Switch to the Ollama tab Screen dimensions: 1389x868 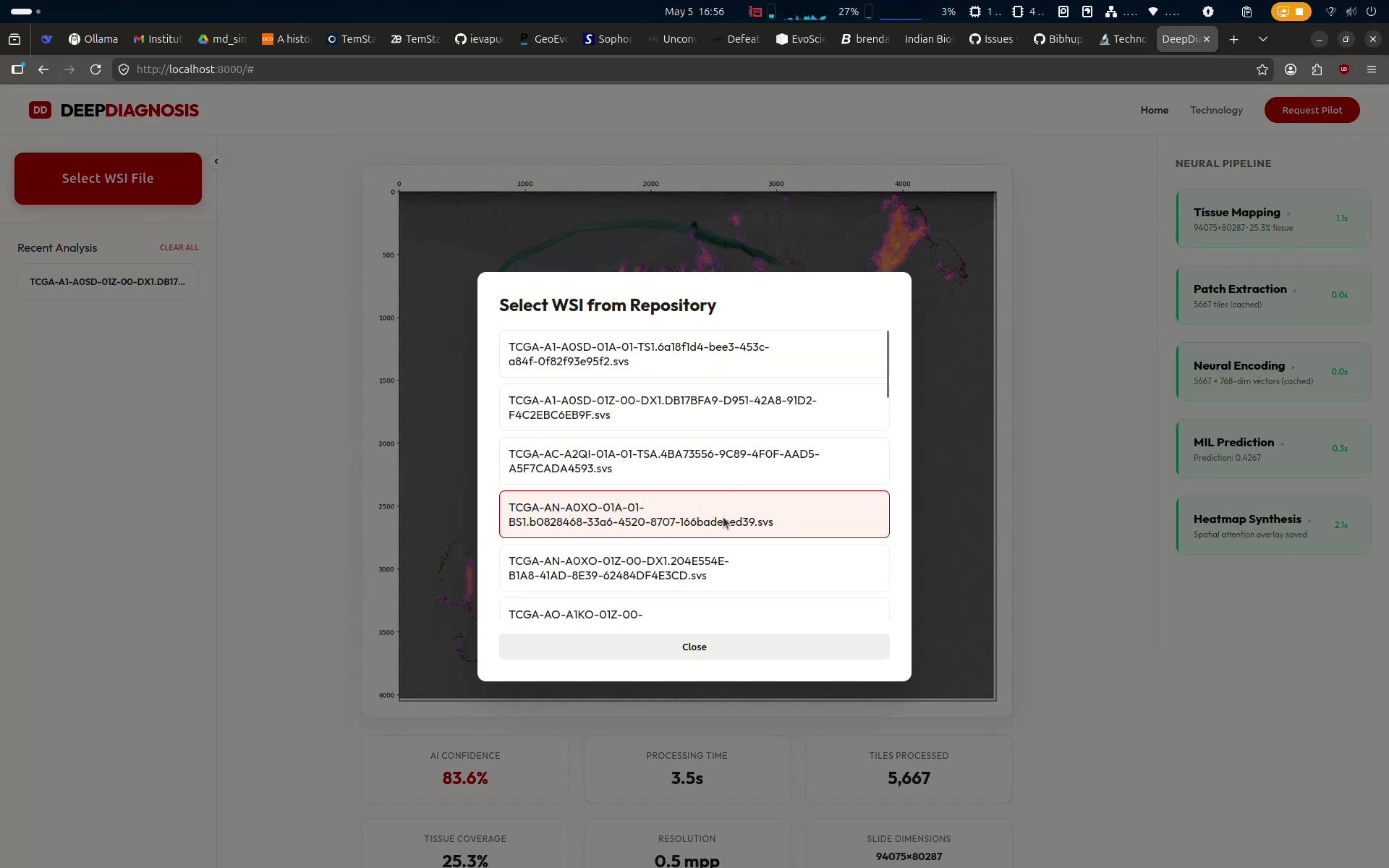[93, 39]
